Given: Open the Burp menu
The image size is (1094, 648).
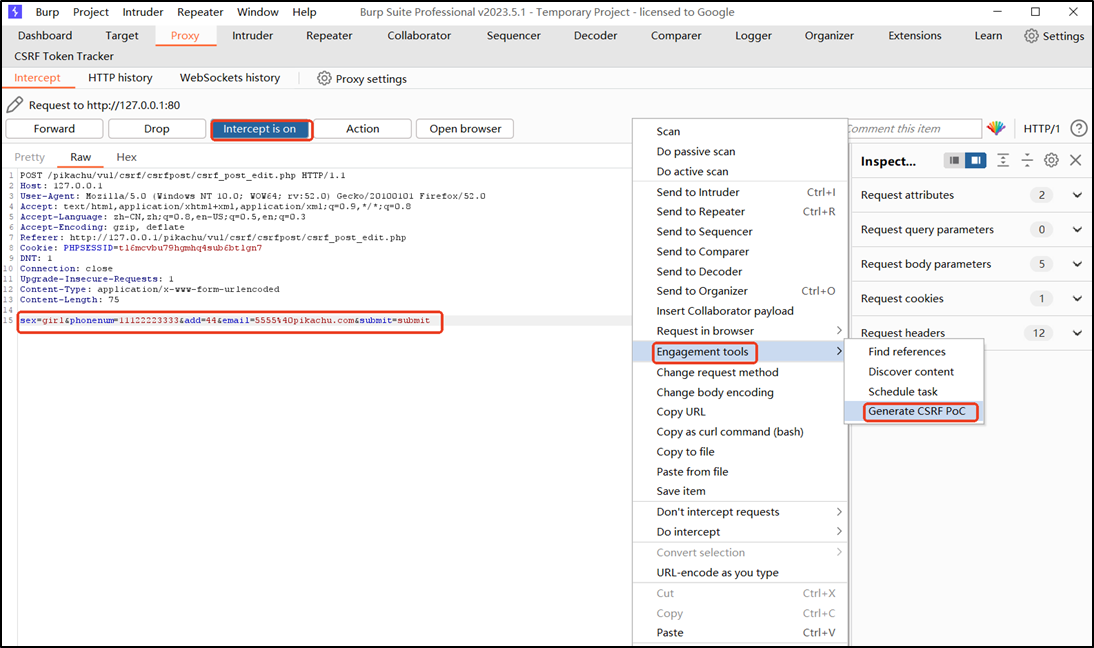Looking at the screenshot, I should [x=47, y=12].
